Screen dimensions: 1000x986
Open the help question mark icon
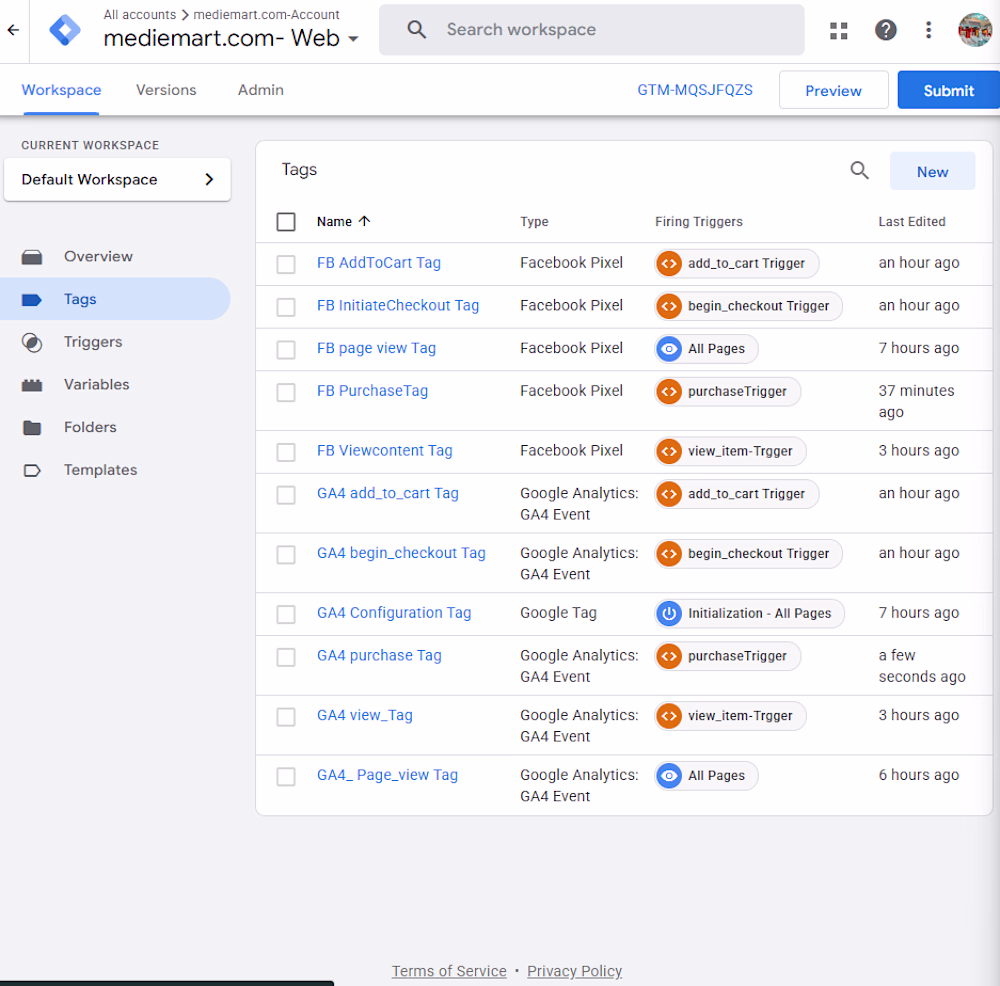885,30
